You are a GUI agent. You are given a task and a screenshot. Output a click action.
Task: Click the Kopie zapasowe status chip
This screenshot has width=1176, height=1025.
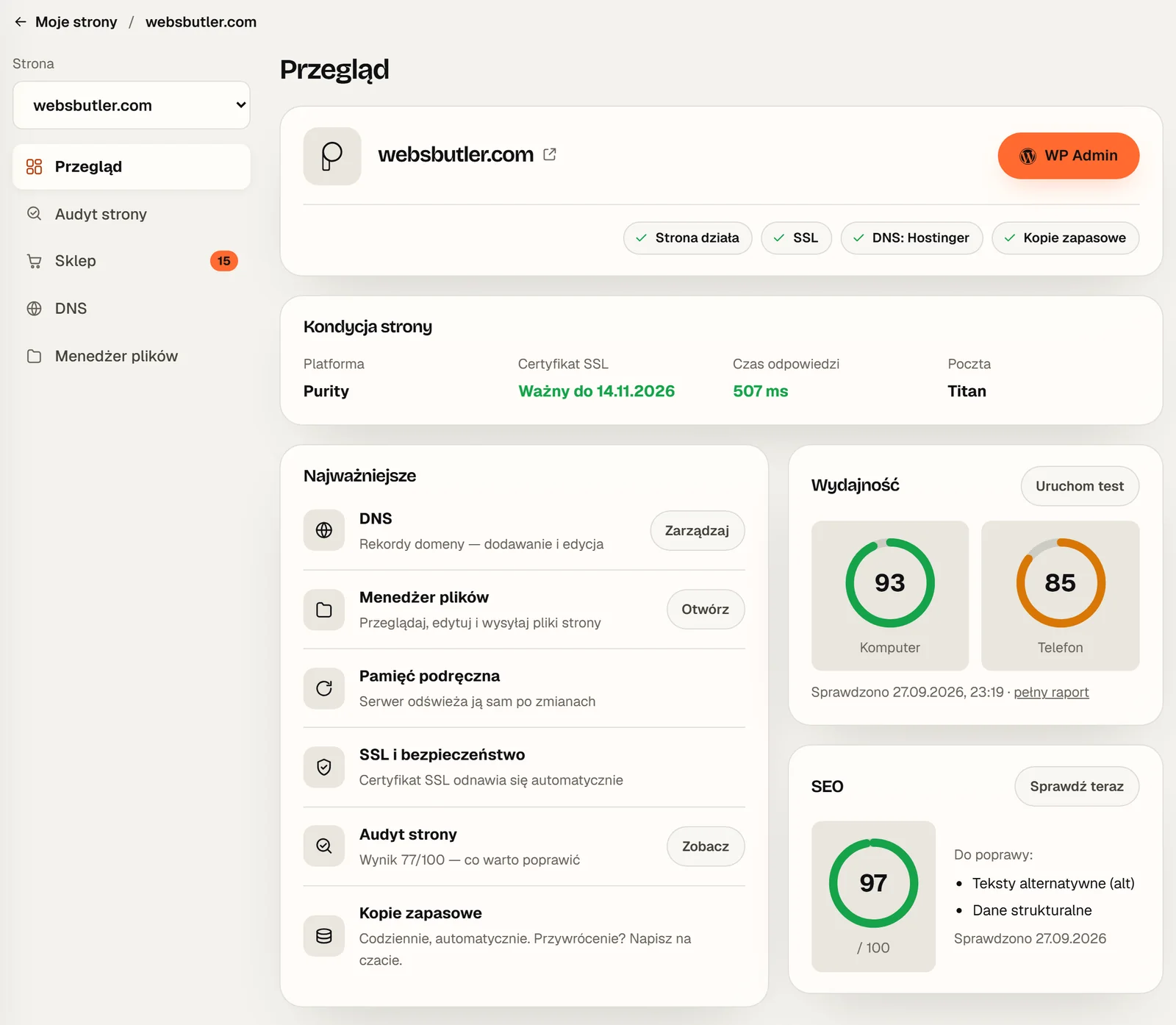[1066, 238]
